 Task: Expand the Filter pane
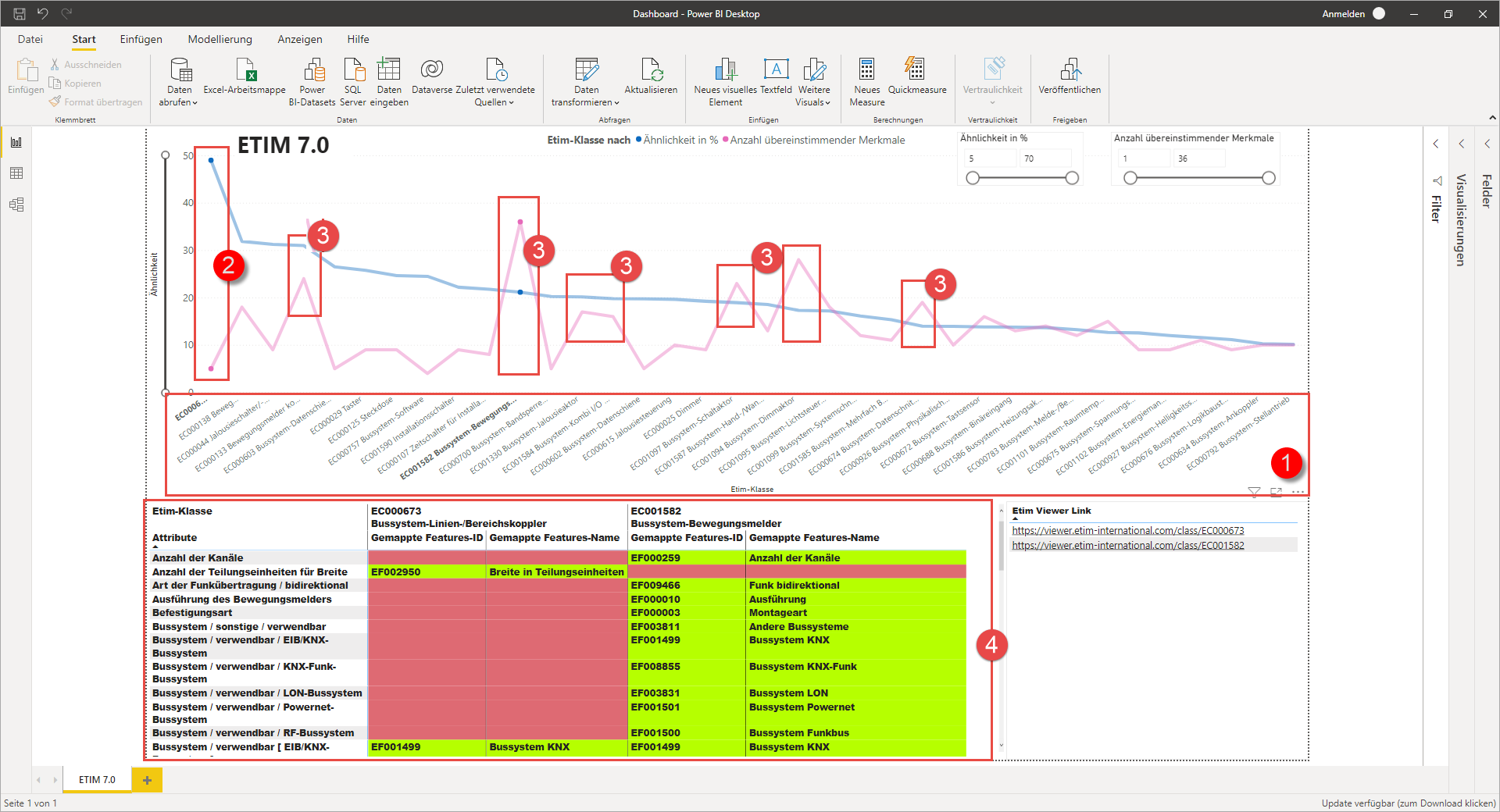1436,144
